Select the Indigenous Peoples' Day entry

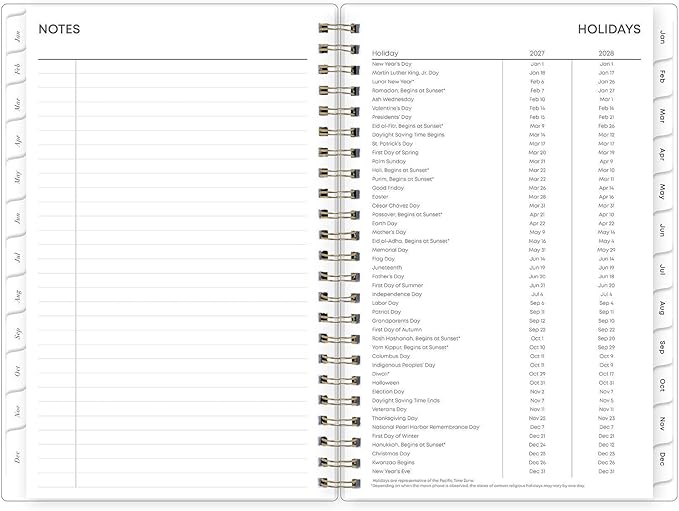[403, 365]
